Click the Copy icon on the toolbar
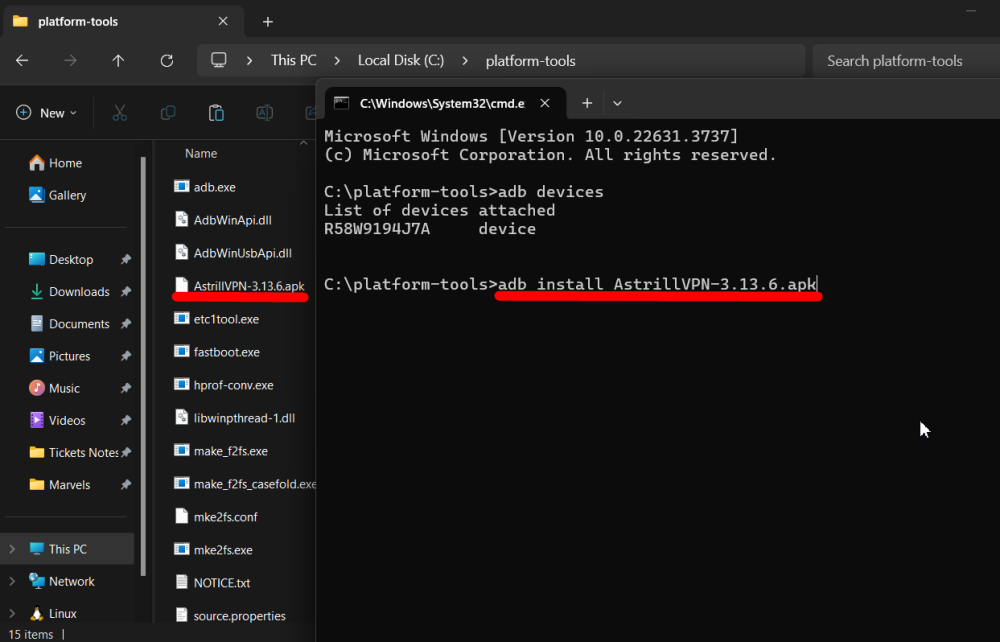This screenshot has height=642, width=1000. click(168, 113)
